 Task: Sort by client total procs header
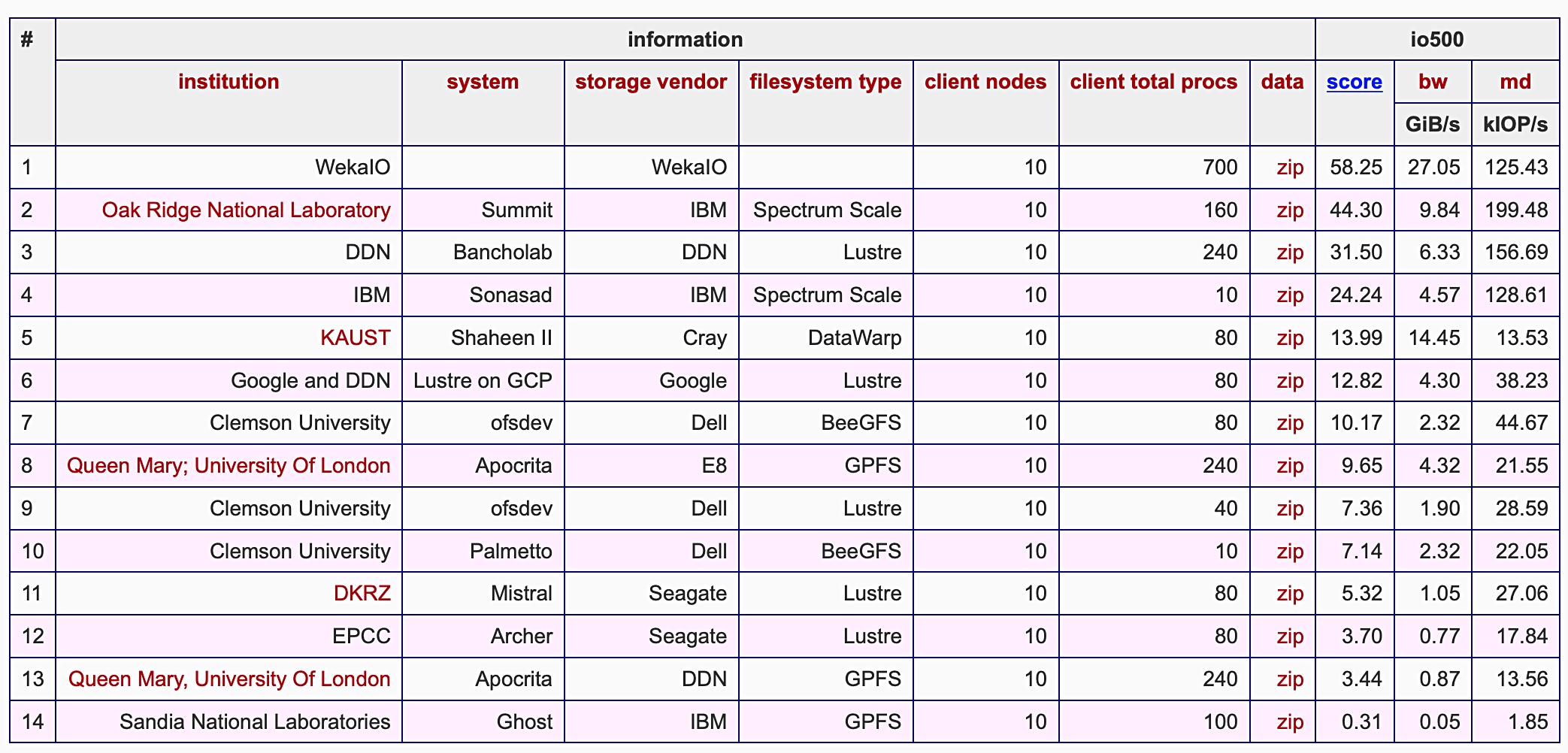pos(1154,82)
